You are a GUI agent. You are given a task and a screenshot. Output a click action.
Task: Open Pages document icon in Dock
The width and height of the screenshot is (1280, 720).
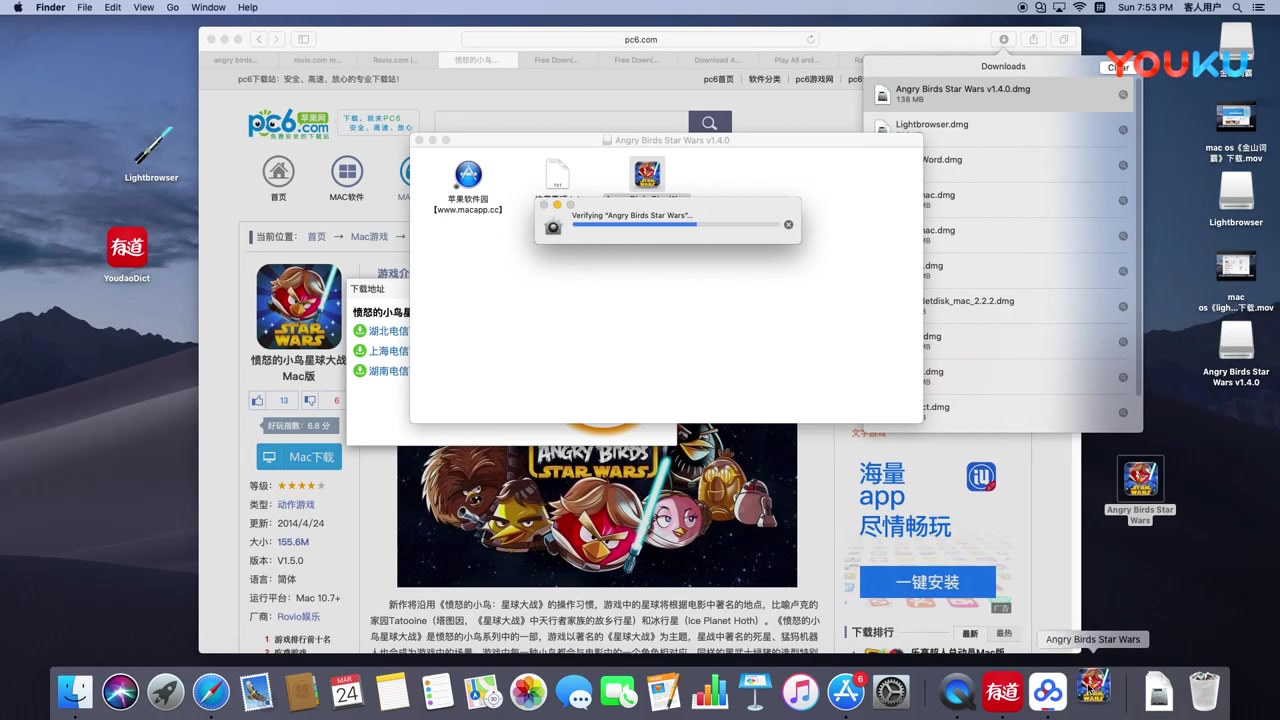[x=664, y=692]
